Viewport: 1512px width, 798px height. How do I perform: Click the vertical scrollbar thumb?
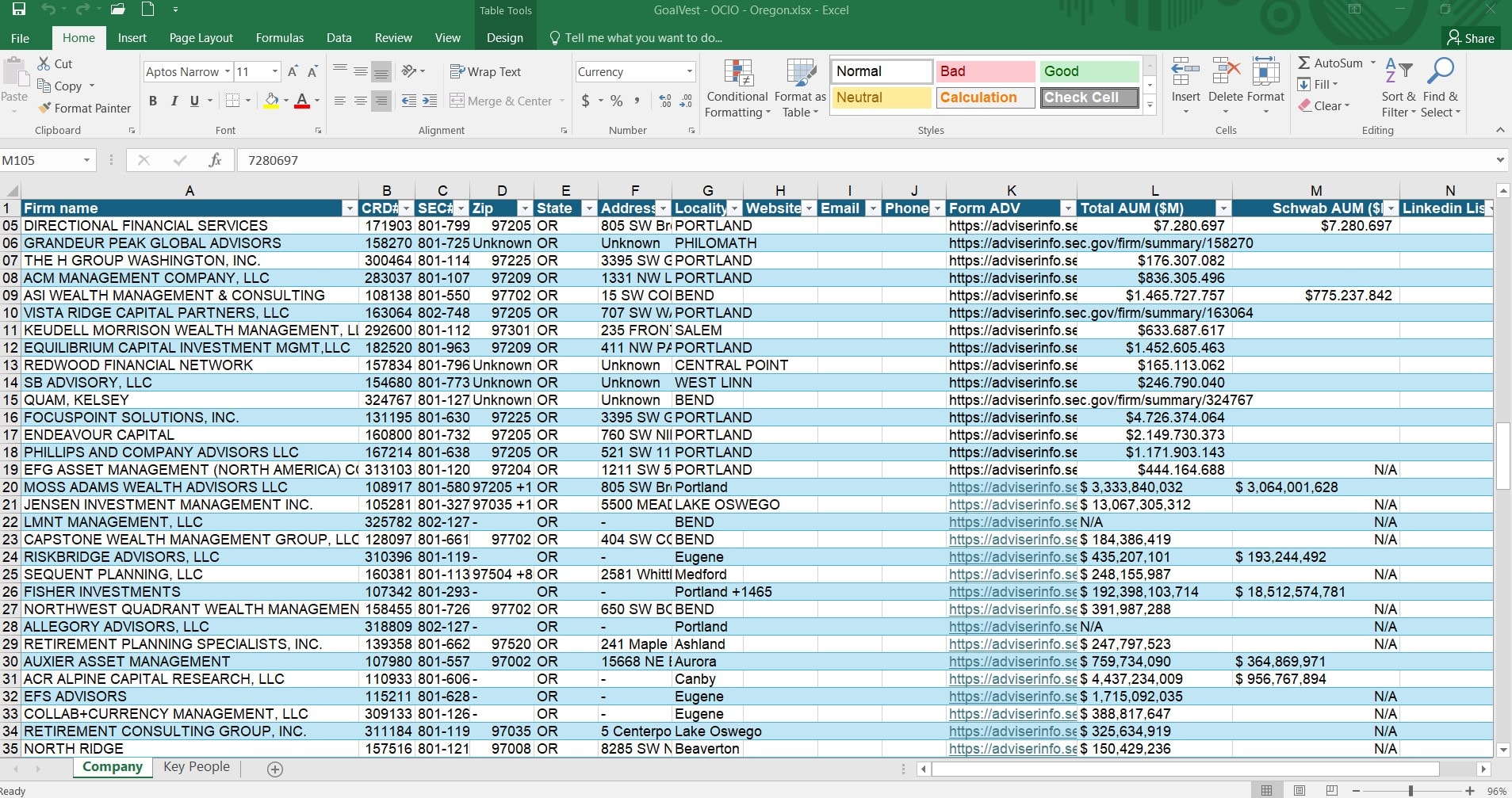(x=1502, y=456)
